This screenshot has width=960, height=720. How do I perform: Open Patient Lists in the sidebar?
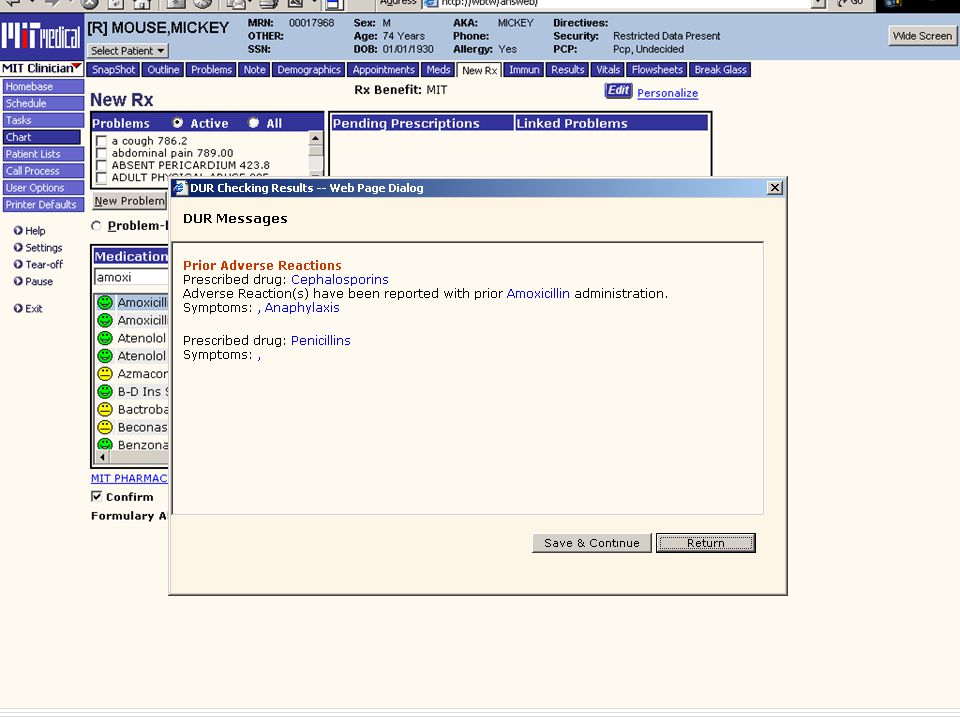click(x=42, y=154)
